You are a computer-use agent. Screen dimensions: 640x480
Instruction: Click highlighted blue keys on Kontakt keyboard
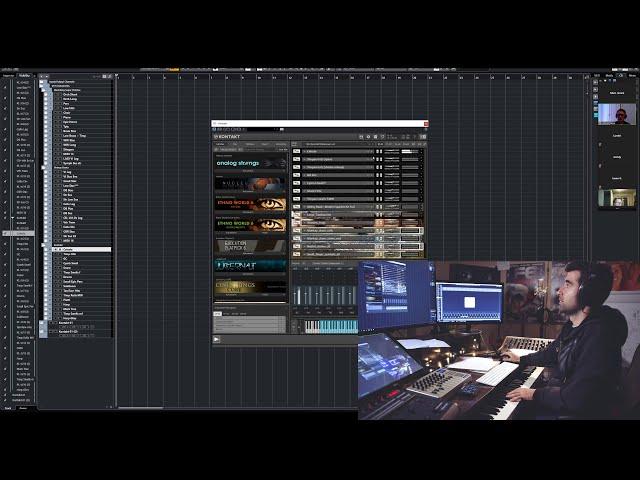pos(339,326)
